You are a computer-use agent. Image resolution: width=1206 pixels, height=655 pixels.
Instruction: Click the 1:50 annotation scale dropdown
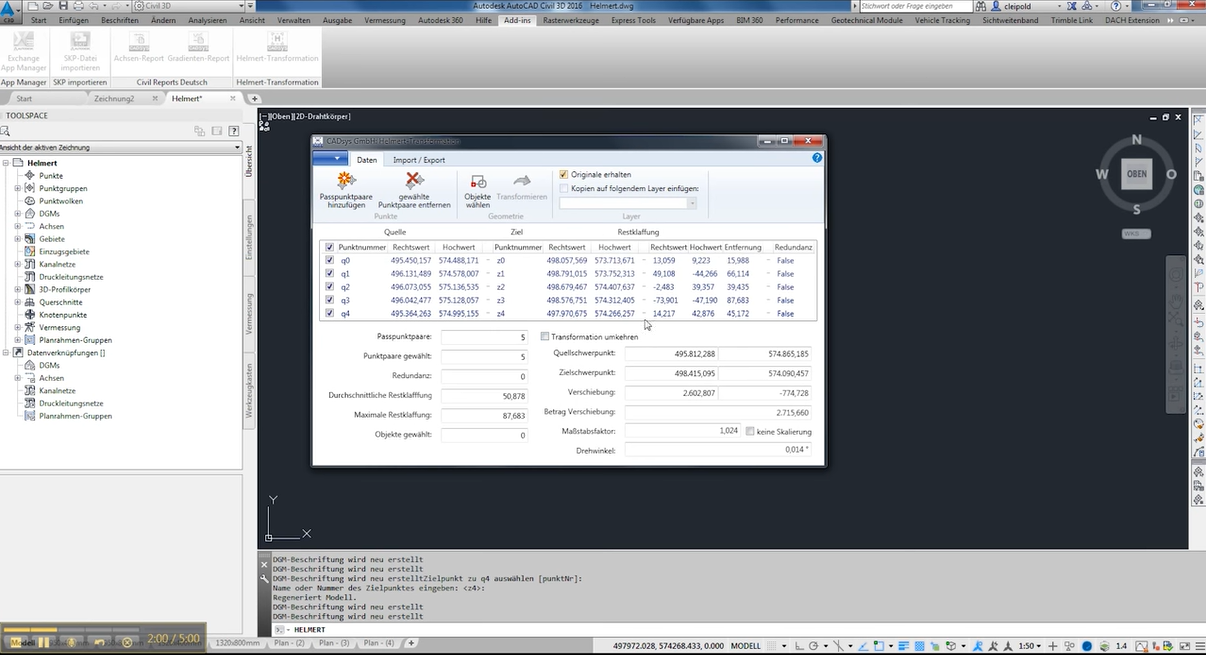(1031, 646)
